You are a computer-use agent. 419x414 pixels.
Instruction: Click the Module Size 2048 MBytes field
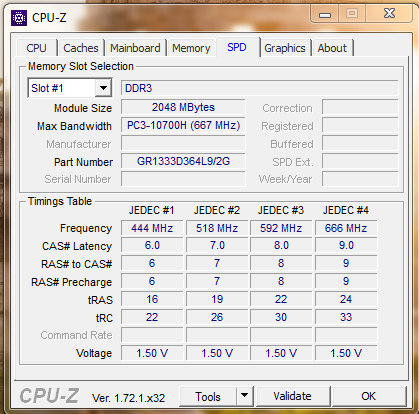[183, 107]
